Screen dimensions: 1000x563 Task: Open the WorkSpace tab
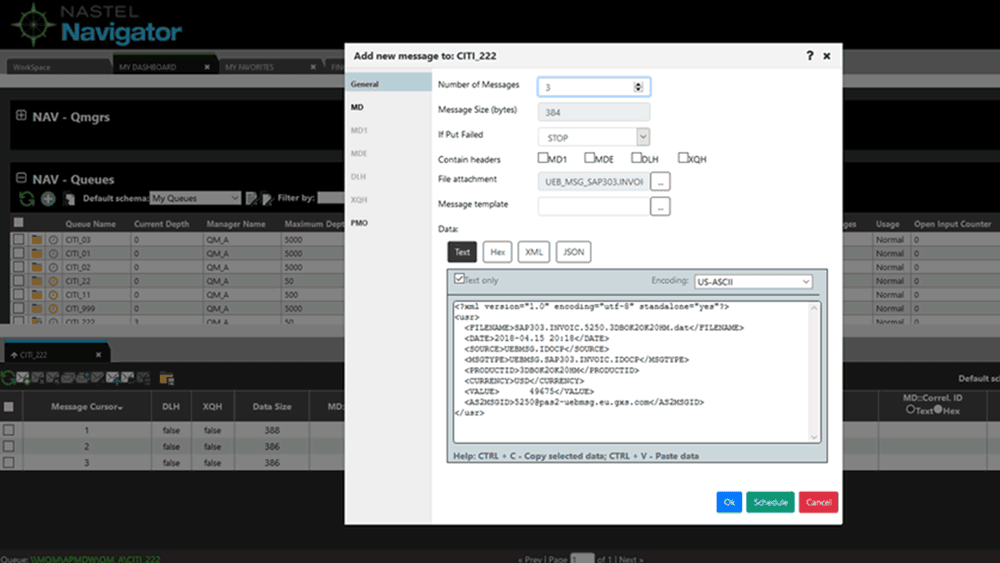[x=57, y=66]
